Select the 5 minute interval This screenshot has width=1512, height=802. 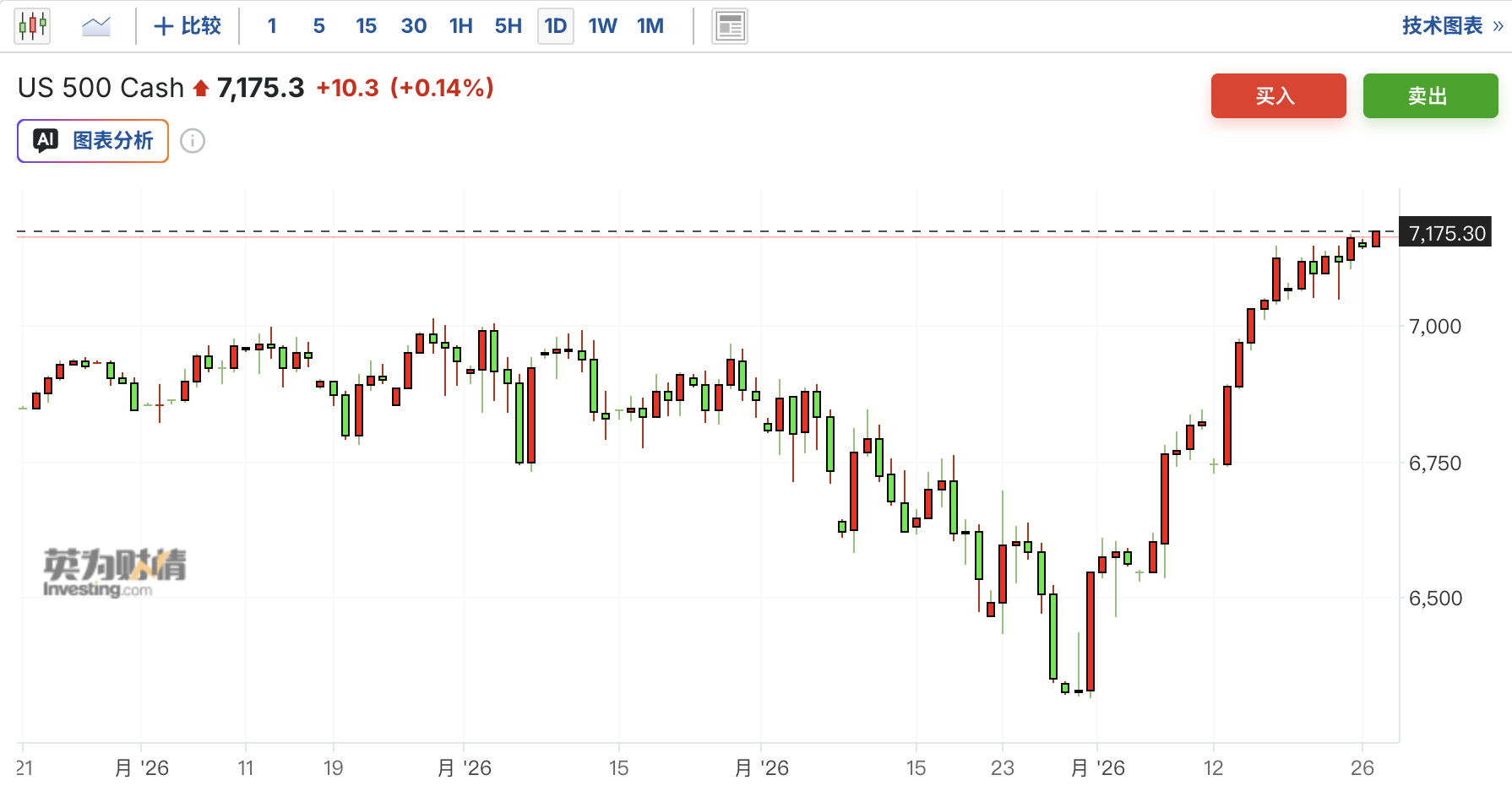[x=318, y=26]
